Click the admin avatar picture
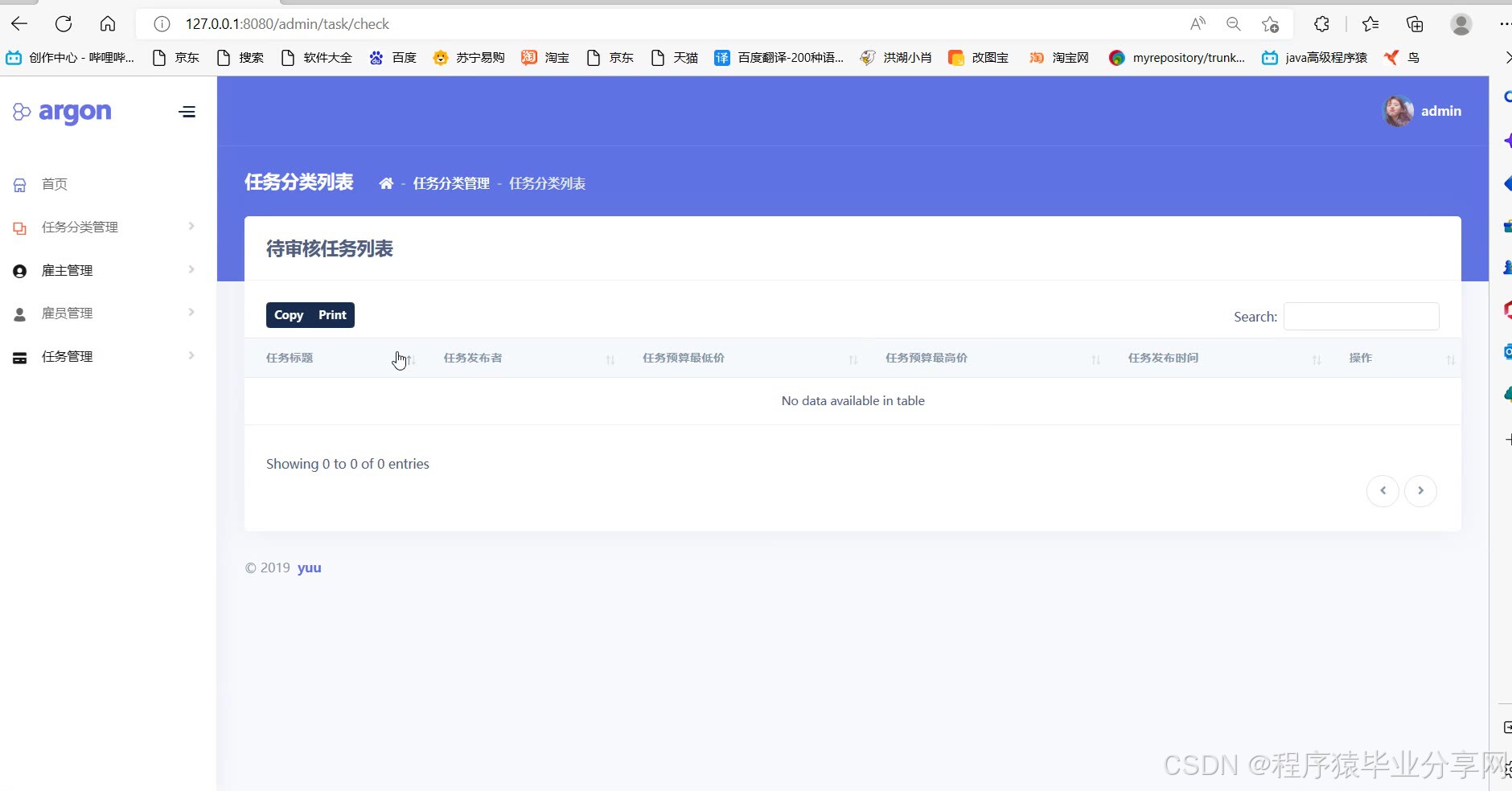 tap(1398, 111)
